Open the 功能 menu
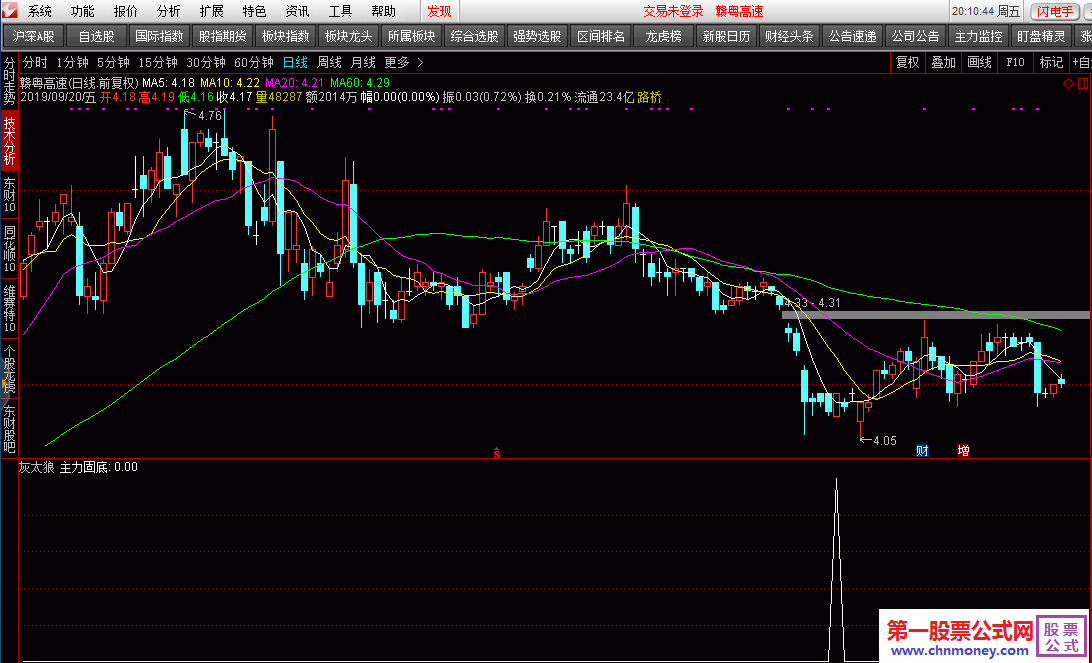1092x663 pixels. (83, 11)
